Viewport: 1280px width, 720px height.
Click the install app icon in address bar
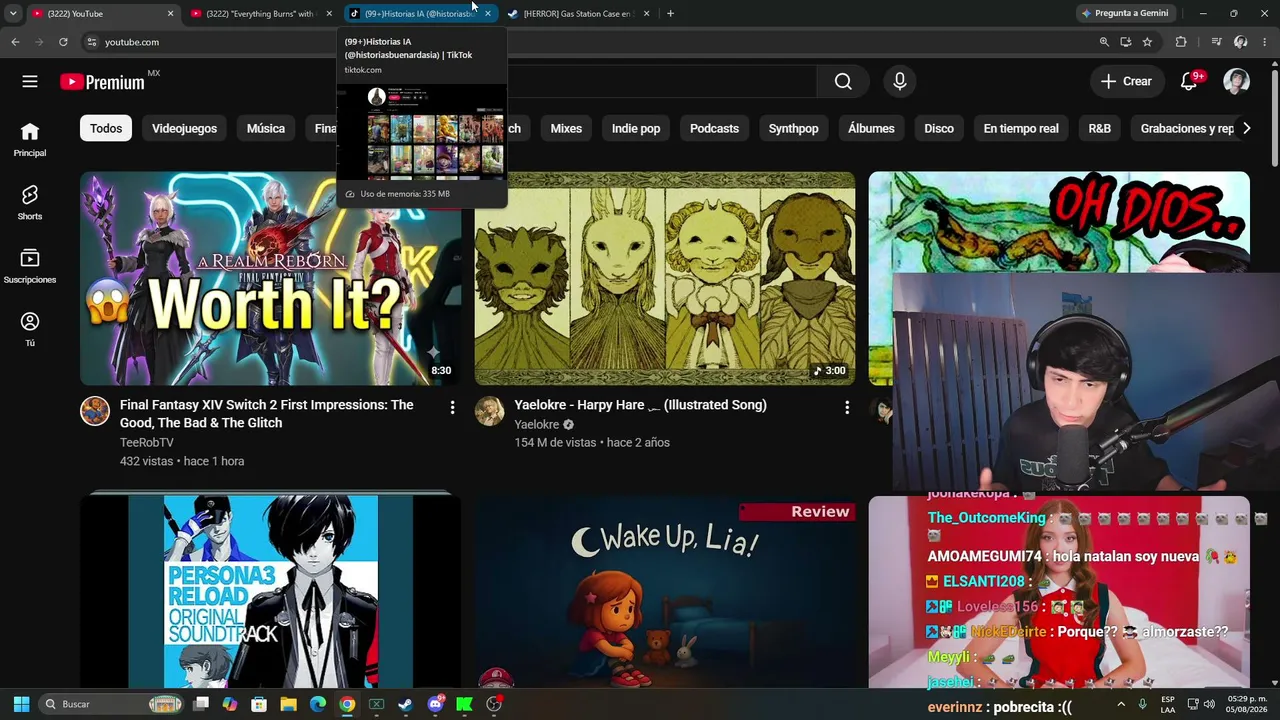1126,42
